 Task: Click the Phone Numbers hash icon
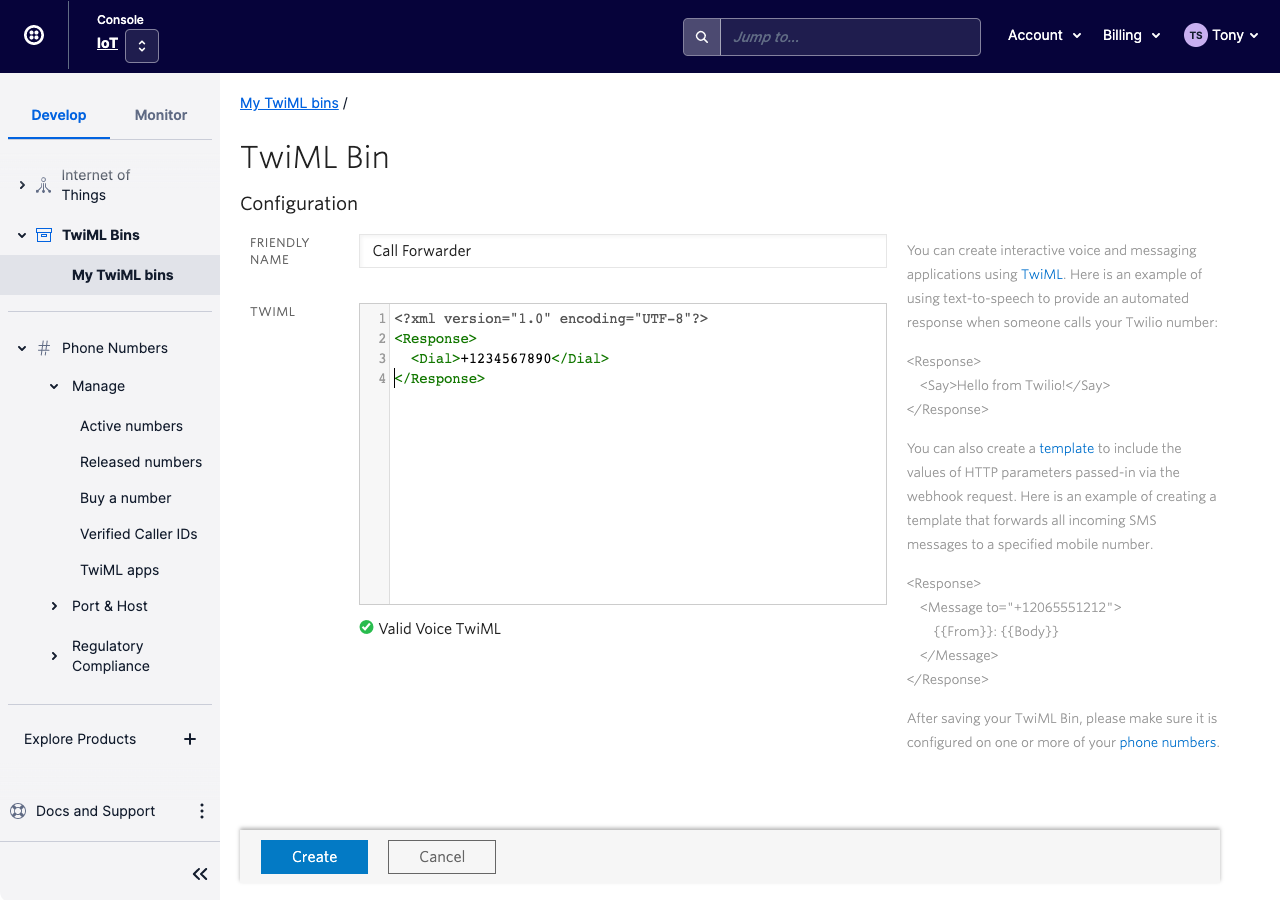coord(43,347)
